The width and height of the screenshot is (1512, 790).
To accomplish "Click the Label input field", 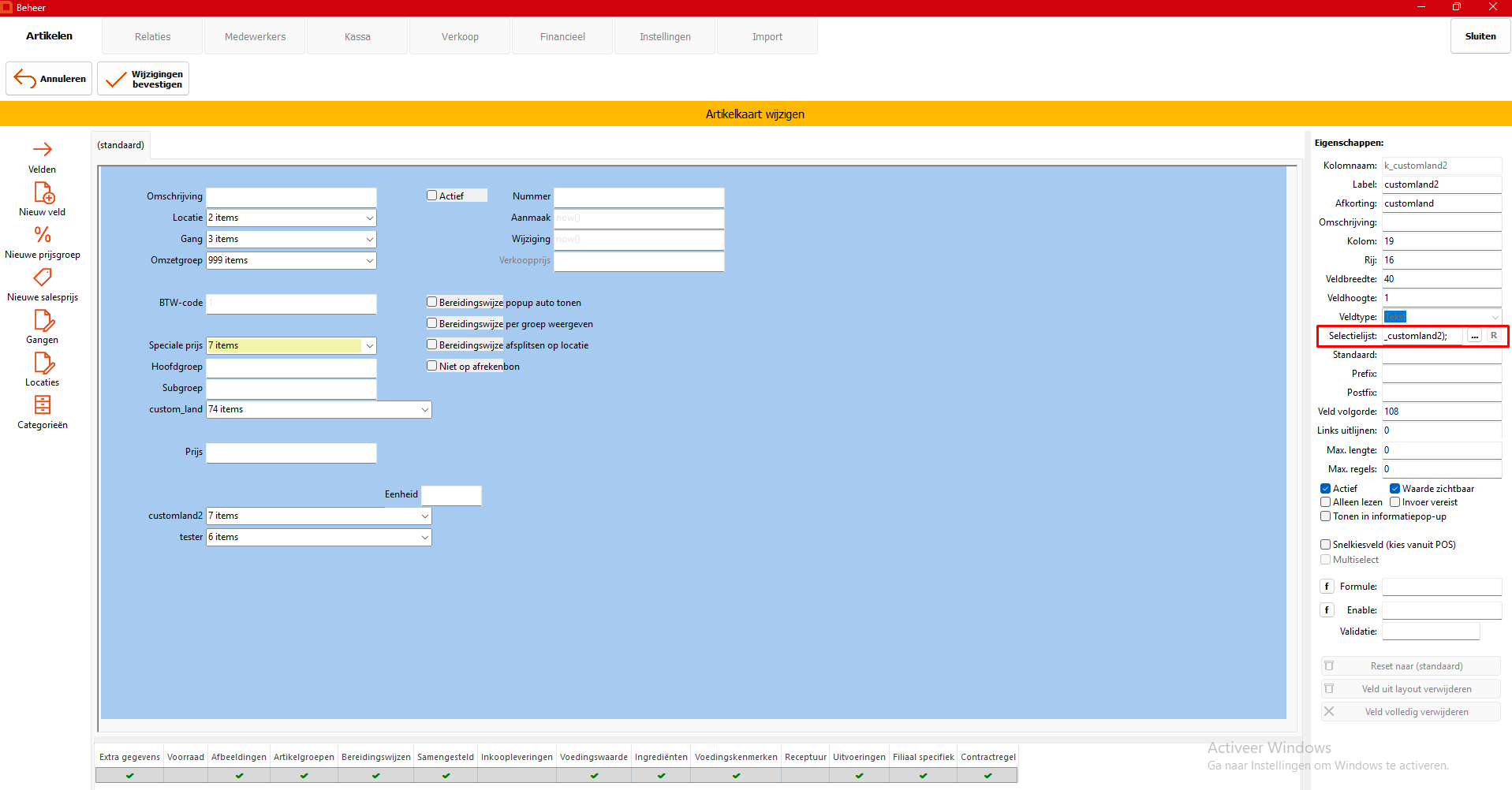I will 1441,184.
